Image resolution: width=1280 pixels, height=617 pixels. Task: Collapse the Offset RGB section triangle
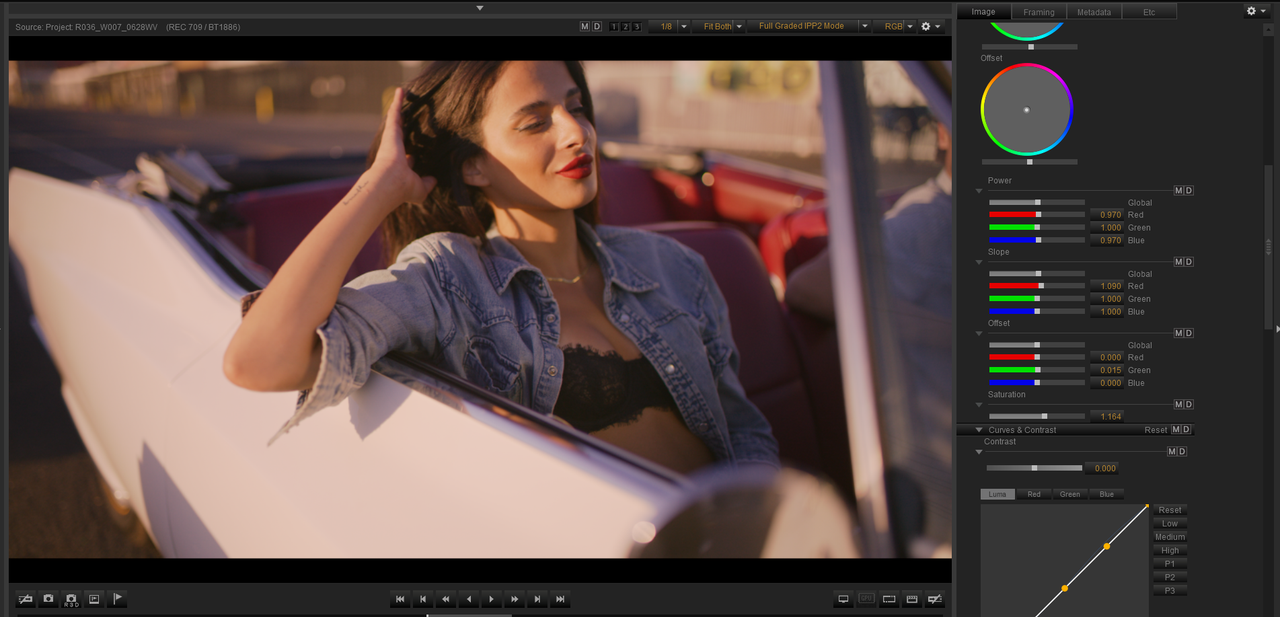[x=979, y=333]
